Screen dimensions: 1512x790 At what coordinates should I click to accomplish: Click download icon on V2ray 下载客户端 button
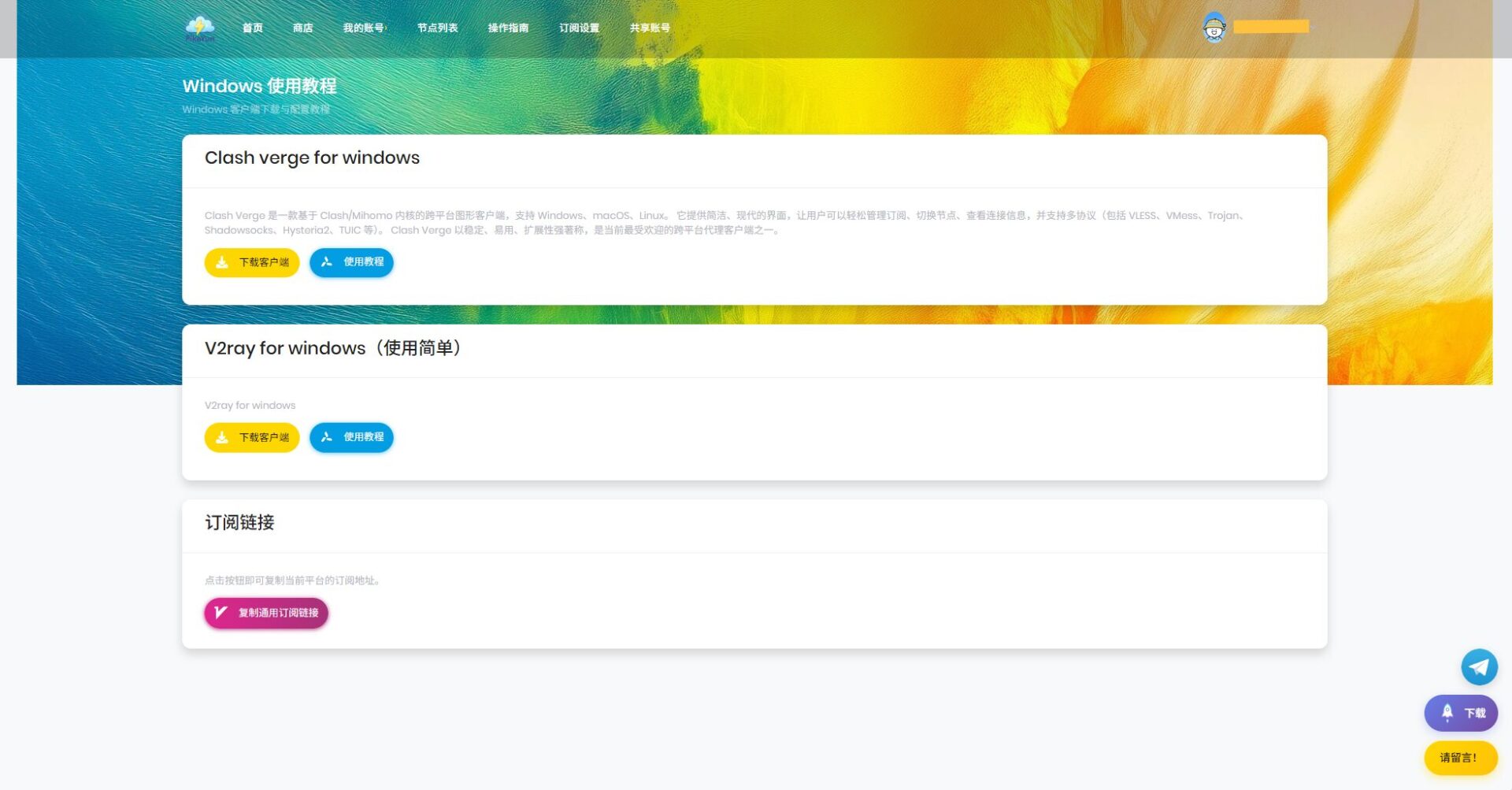click(221, 437)
